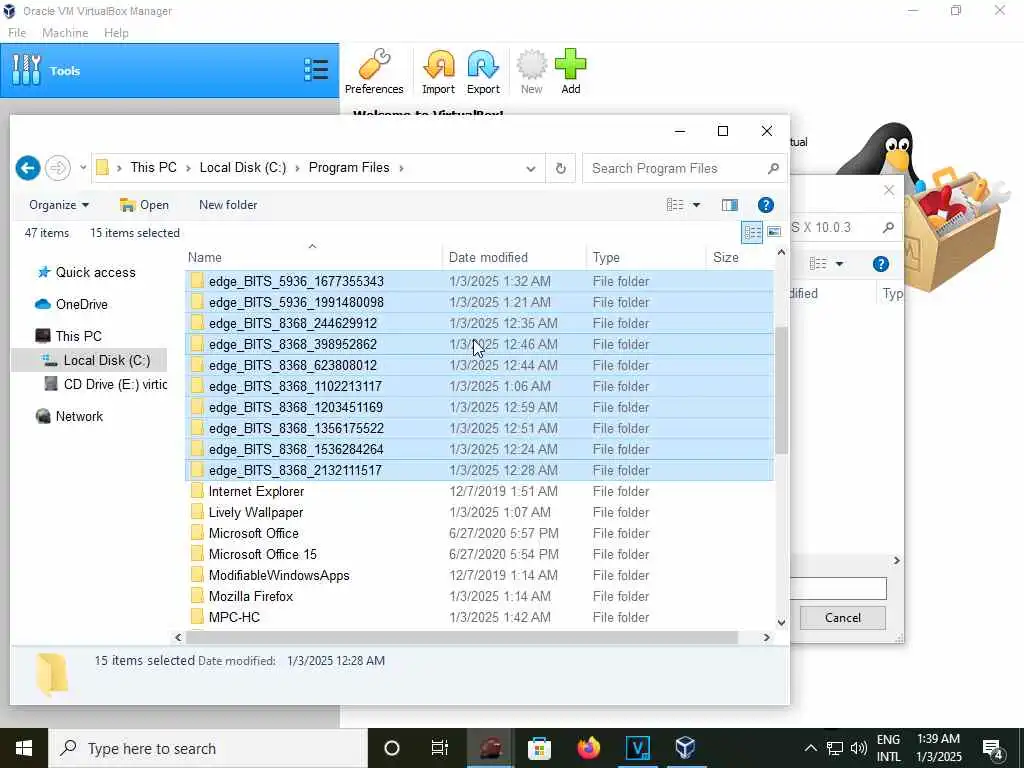Expand the address bar history dropdown
1024x768 pixels.
(x=530, y=168)
